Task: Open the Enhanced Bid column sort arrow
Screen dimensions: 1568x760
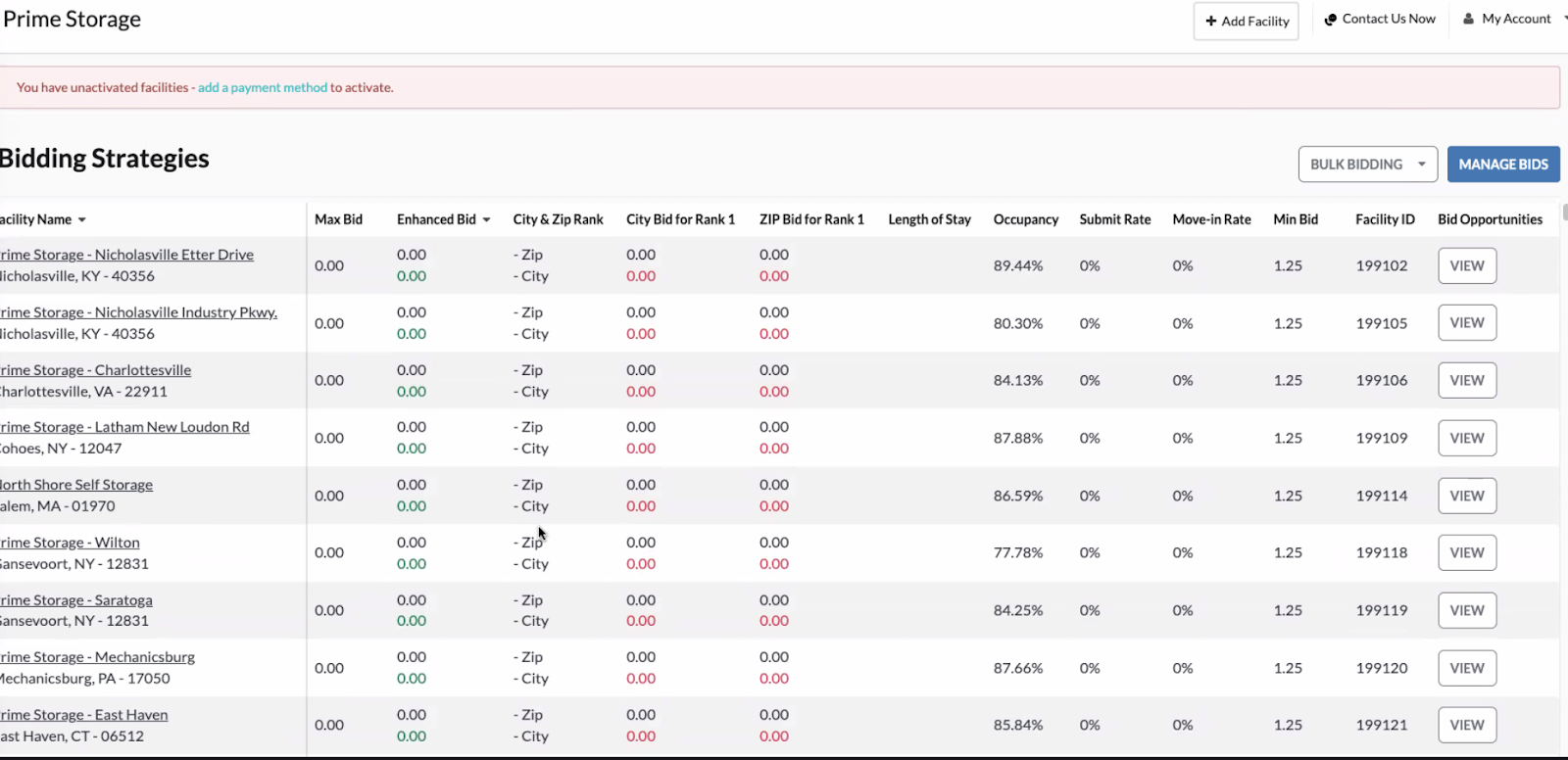Action: pos(486,219)
